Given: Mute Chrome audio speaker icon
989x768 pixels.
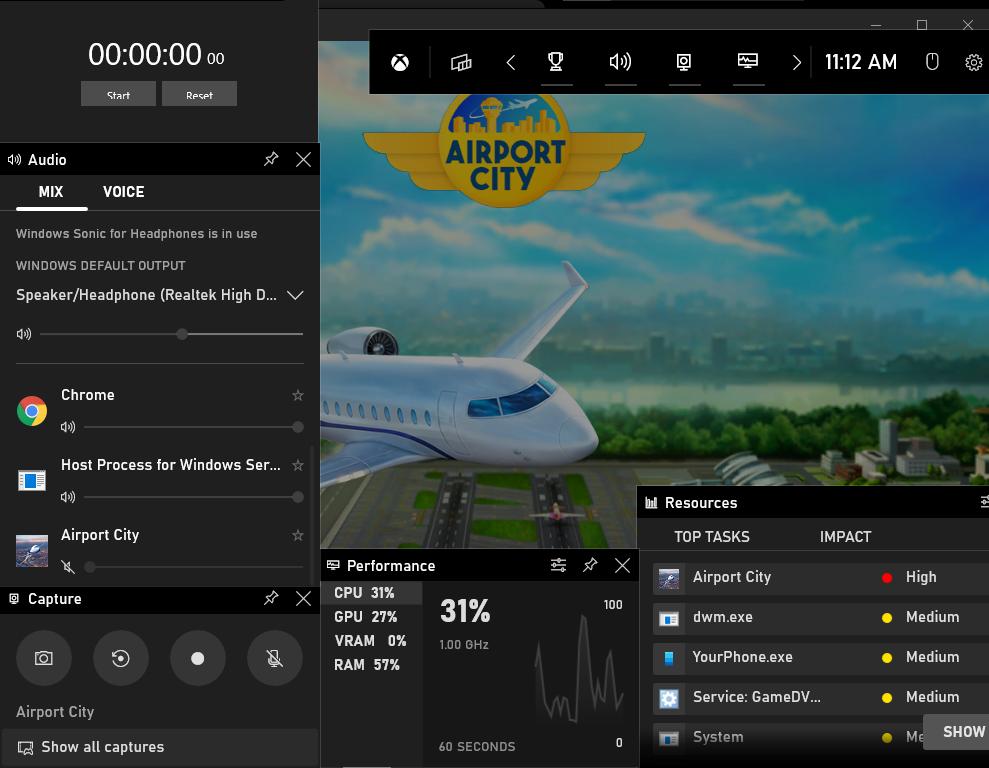Looking at the screenshot, I should coord(68,427).
